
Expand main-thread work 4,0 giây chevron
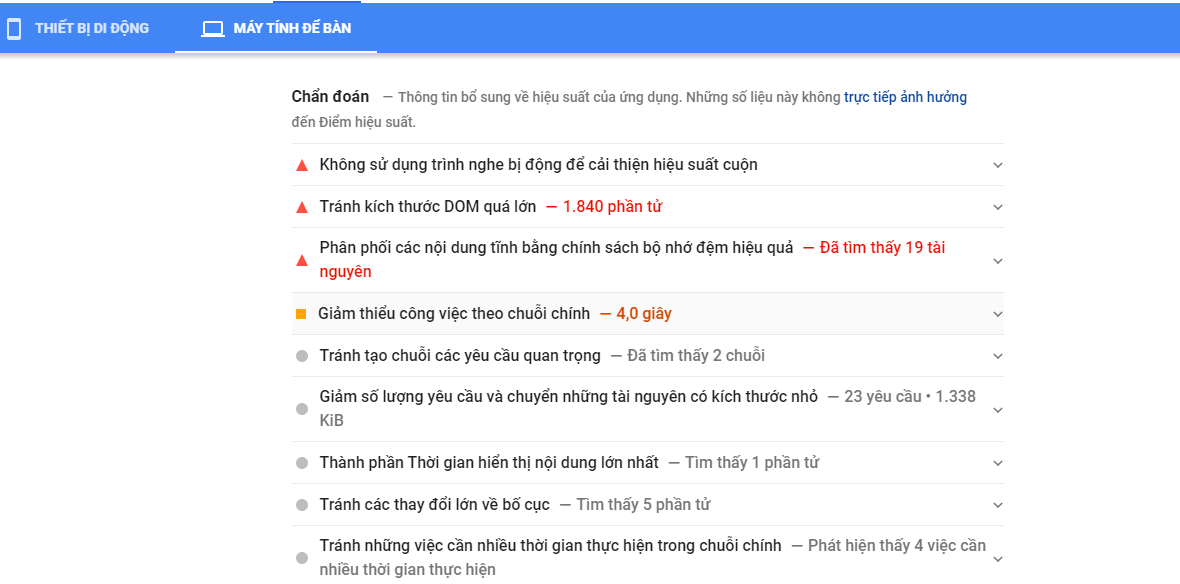[998, 314]
